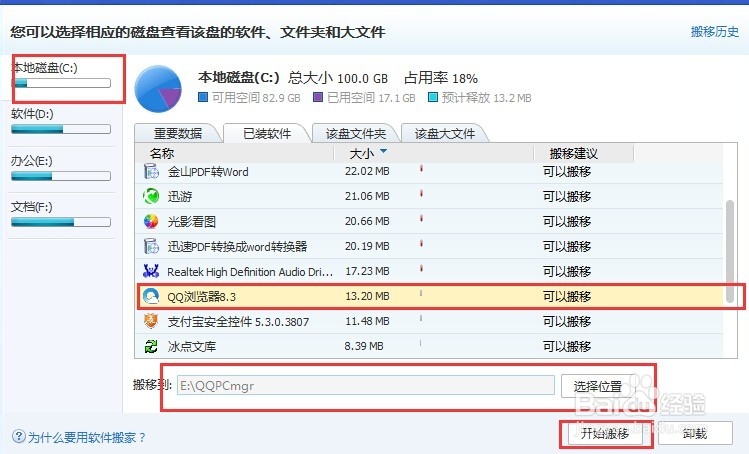Click the 搬移建议 column header

[573, 153]
